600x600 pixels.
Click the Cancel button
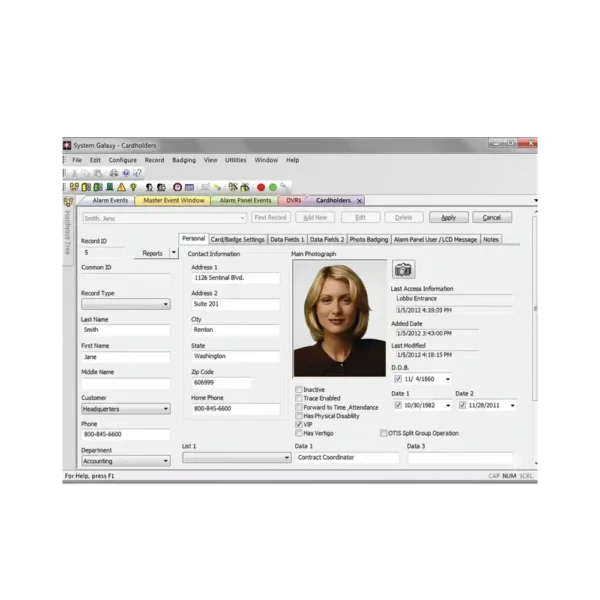point(492,217)
